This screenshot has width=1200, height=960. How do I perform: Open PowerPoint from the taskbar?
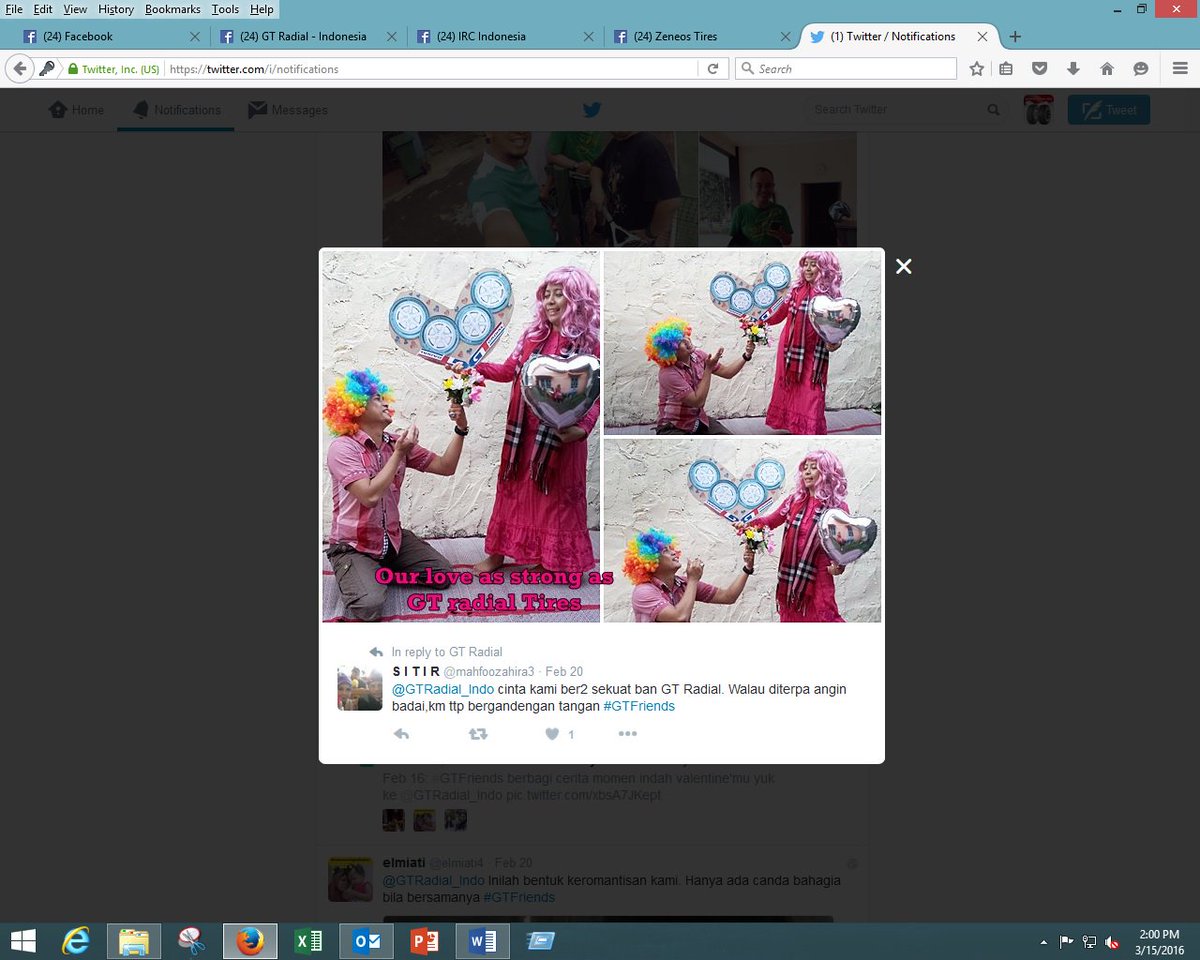click(x=424, y=941)
